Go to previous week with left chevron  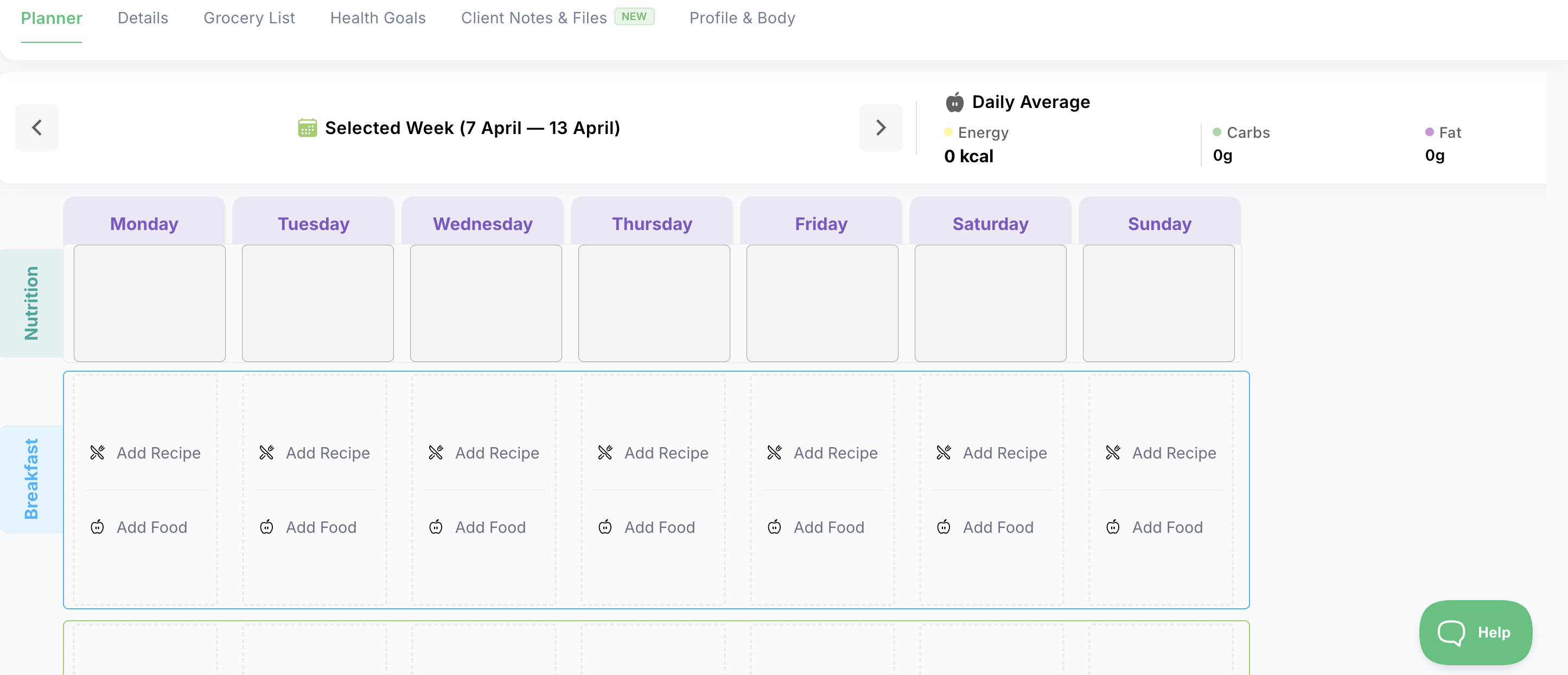(36, 128)
